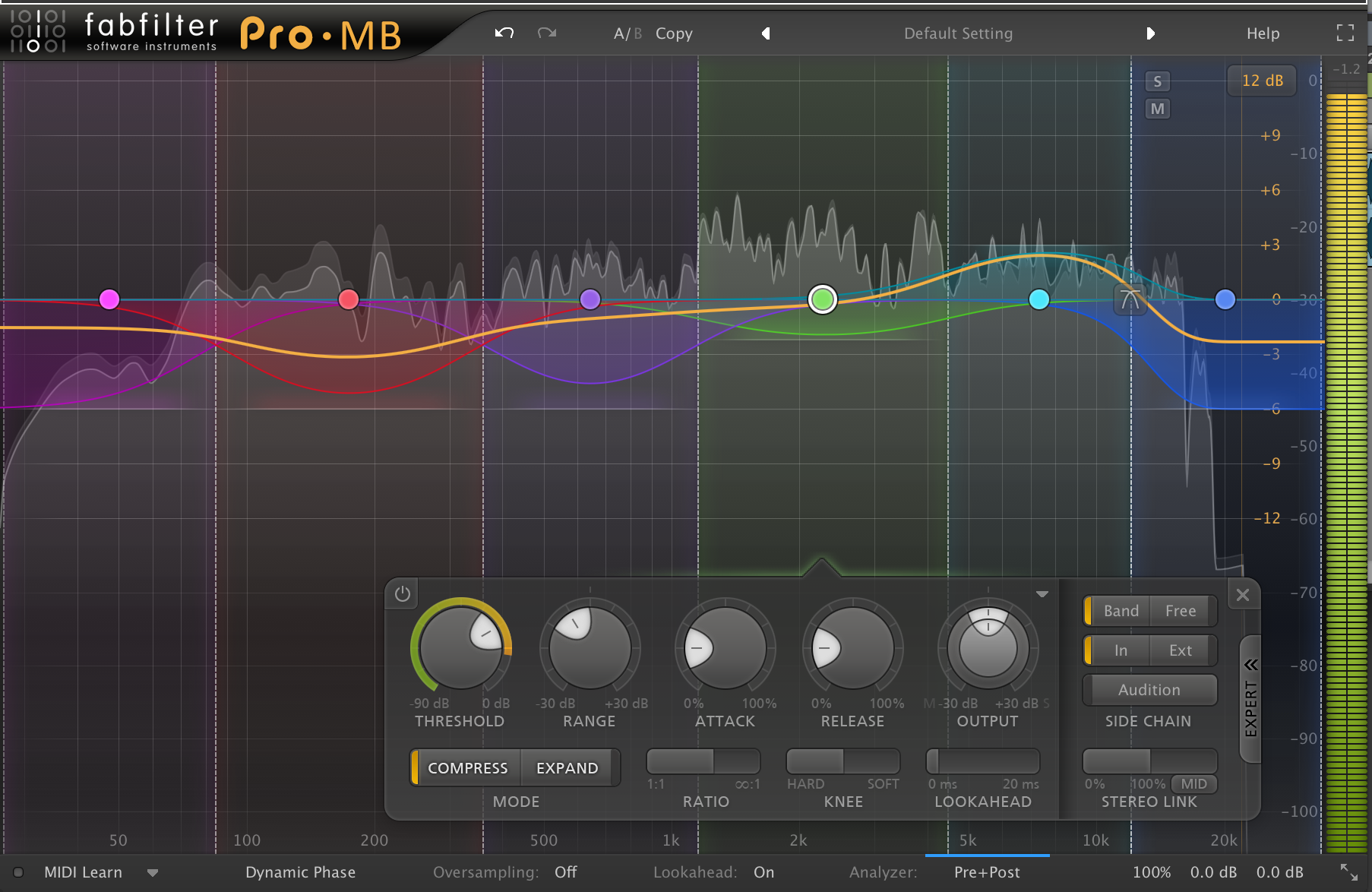Screen dimensions: 1372x892
Task: Open the 12 dB display range dropdown
Action: coord(1262,81)
